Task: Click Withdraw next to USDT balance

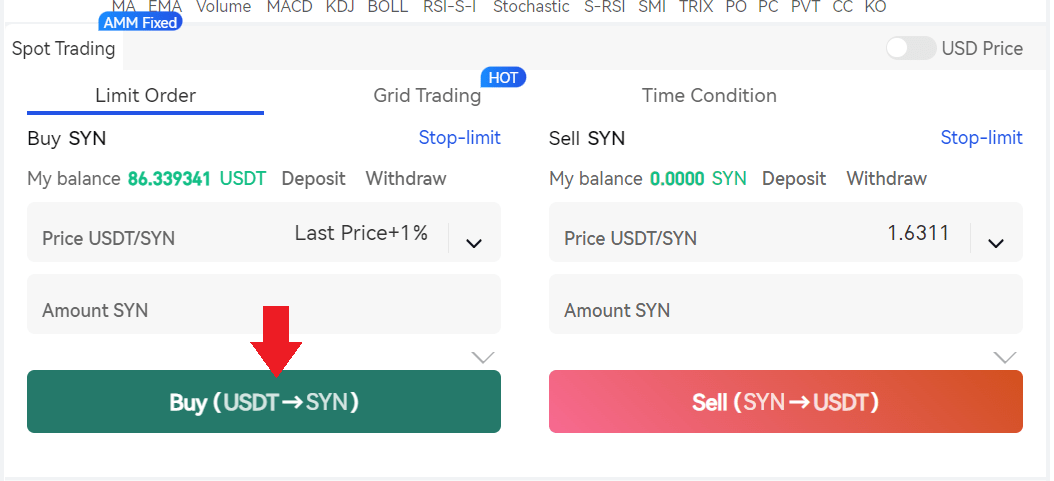Action: coord(406,179)
